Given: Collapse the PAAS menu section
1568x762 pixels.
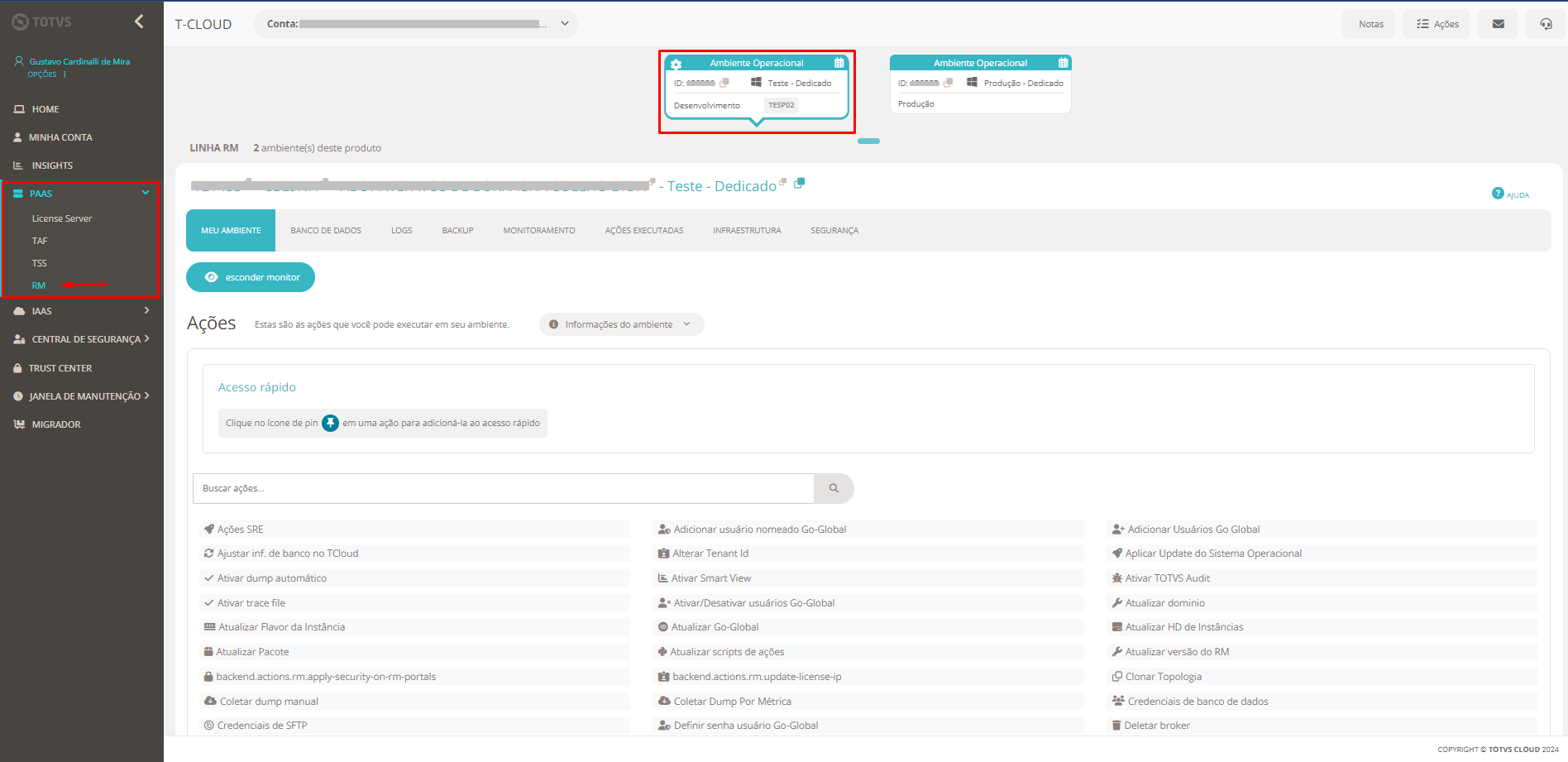Looking at the screenshot, I should tap(81, 194).
